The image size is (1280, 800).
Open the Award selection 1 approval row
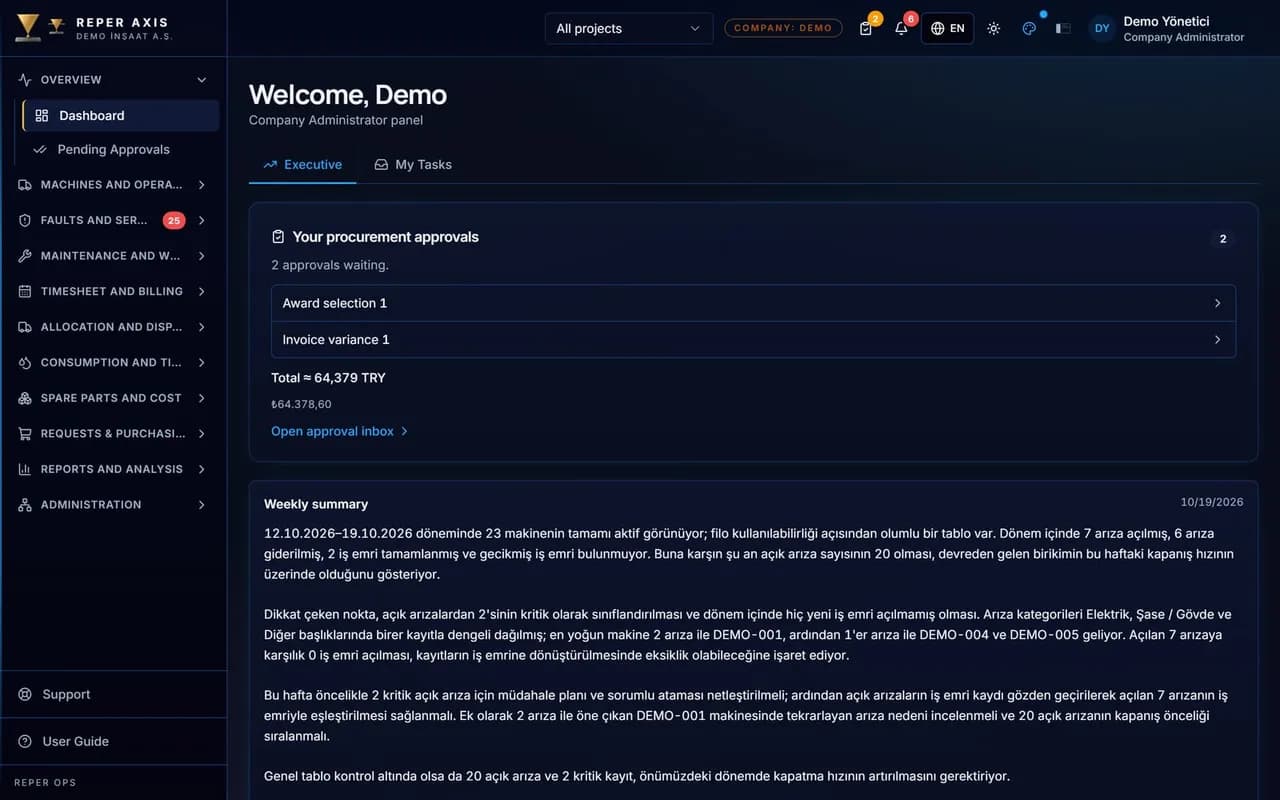click(x=753, y=303)
